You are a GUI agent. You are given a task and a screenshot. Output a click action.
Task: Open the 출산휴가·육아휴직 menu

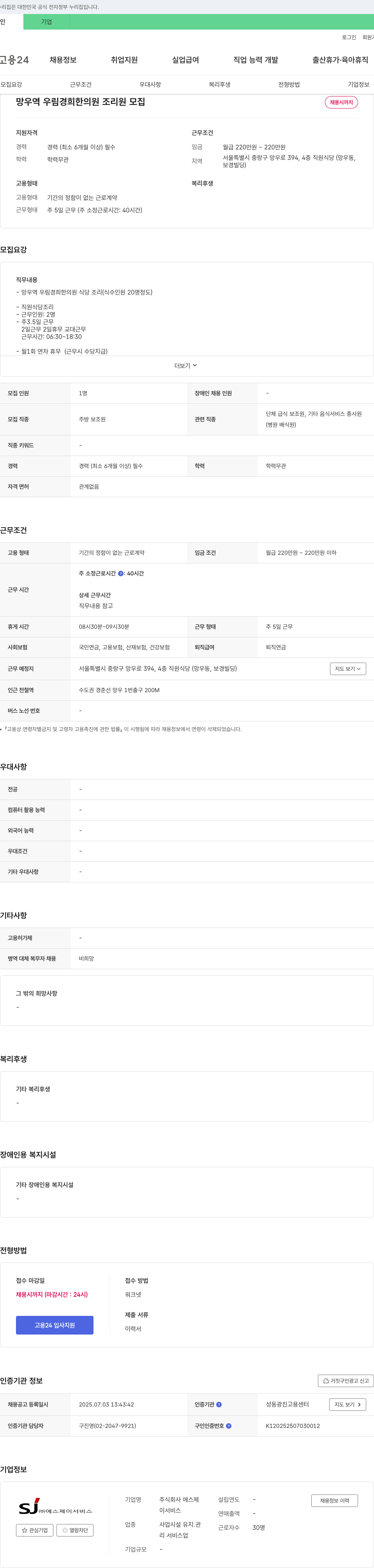[x=340, y=60]
